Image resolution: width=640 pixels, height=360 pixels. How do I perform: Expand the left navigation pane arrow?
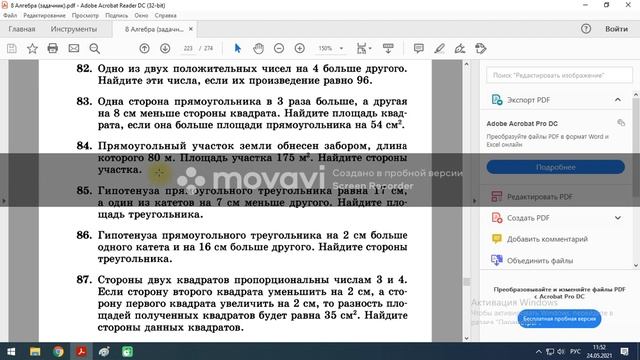(4, 201)
